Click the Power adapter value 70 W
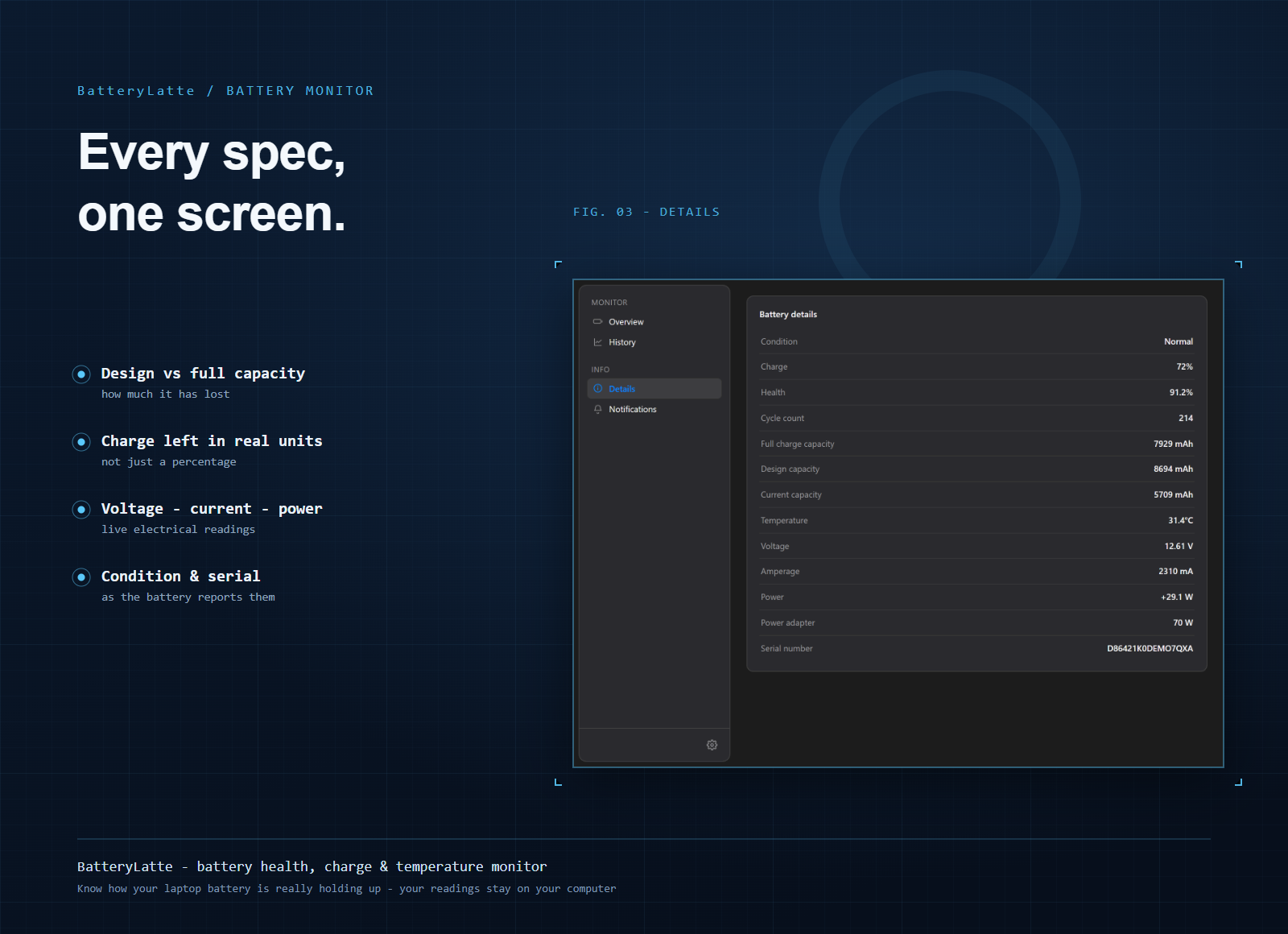 [1183, 622]
